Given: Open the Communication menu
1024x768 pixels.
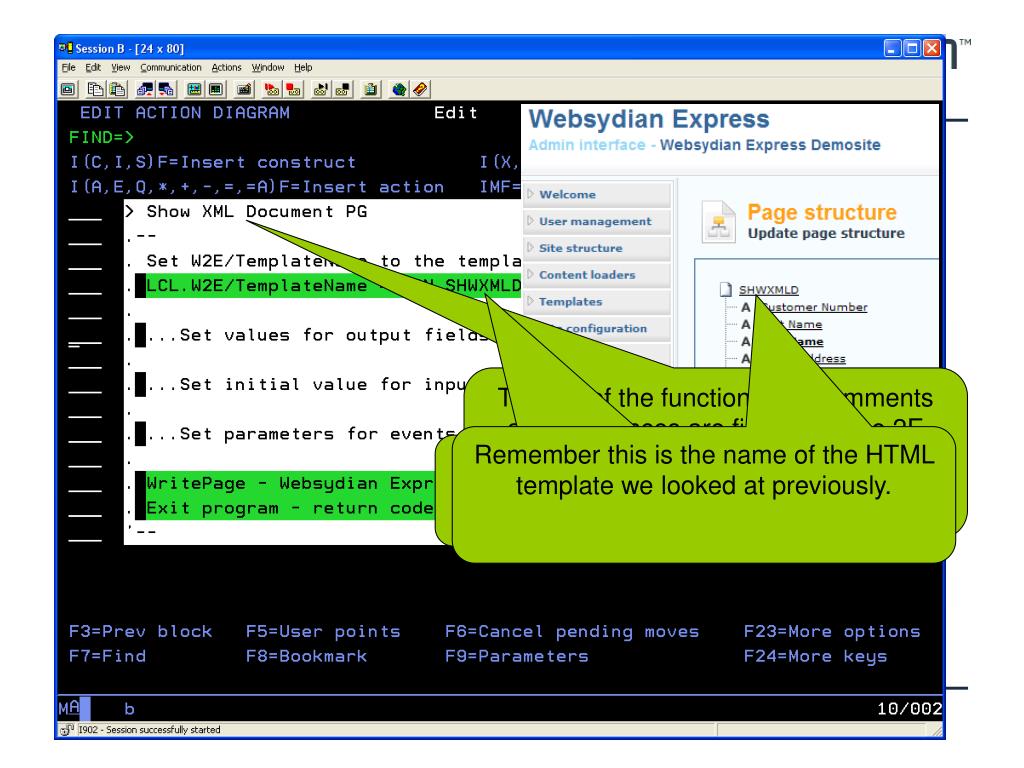Looking at the screenshot, I should tap(170, 67).
